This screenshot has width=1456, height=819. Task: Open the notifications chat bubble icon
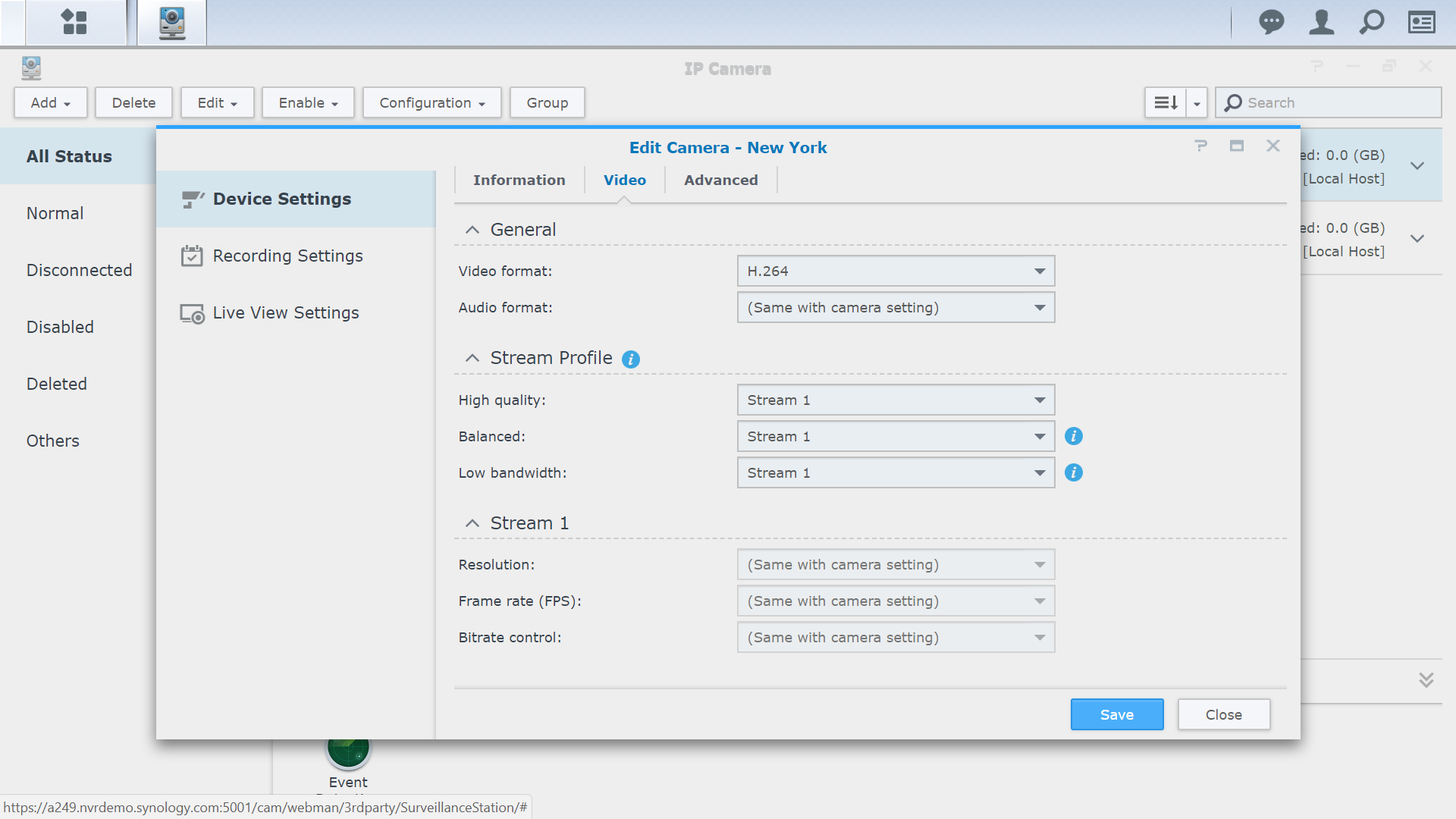(1271, 22)
